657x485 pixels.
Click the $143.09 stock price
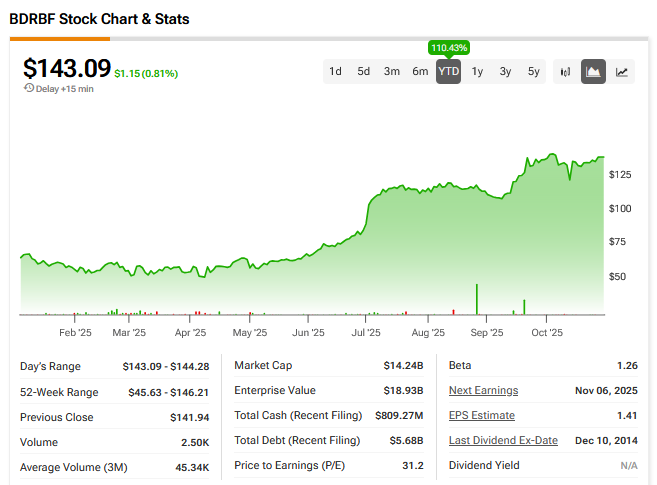65,68
